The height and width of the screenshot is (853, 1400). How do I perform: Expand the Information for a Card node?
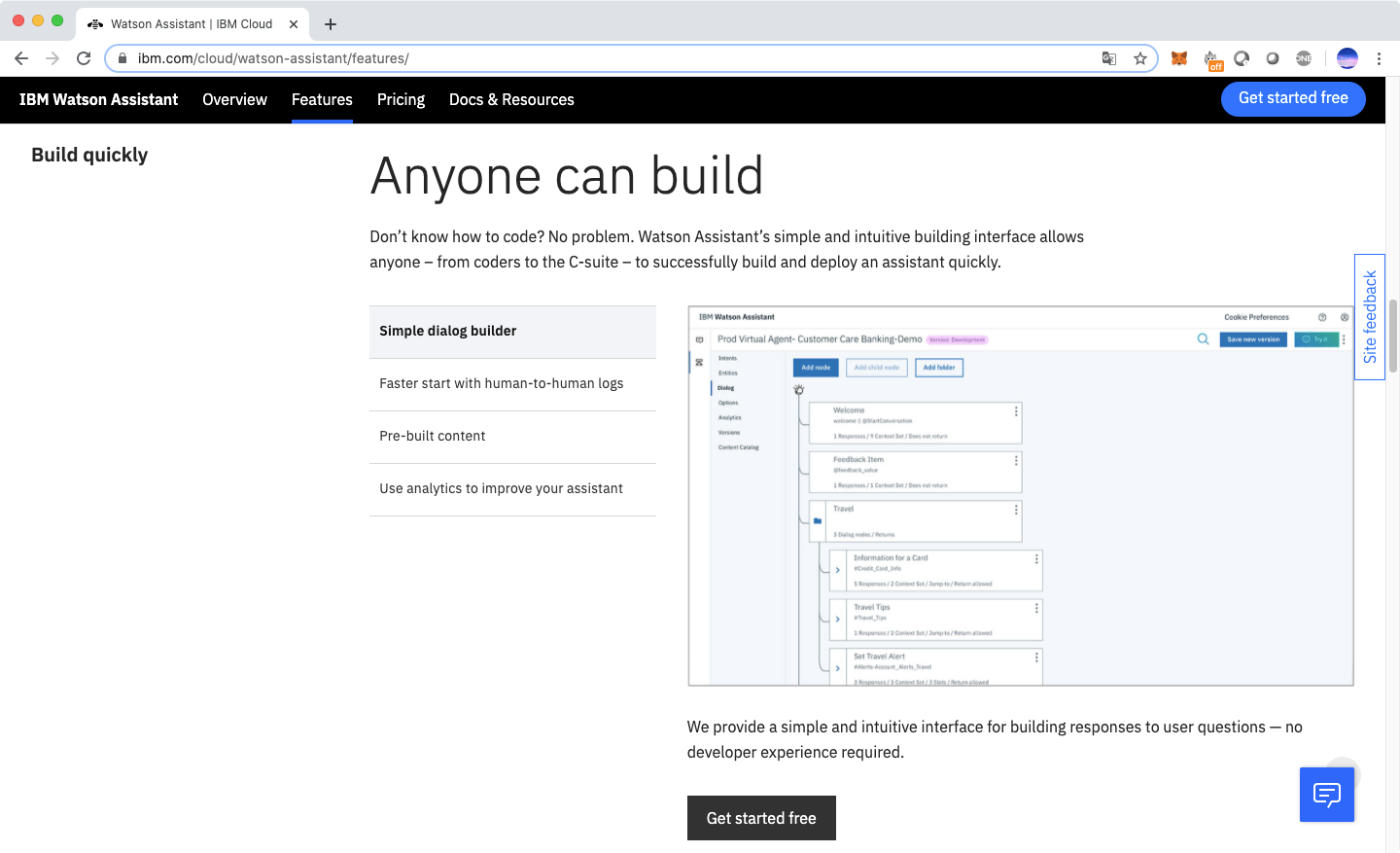click(x=837, y=570)
